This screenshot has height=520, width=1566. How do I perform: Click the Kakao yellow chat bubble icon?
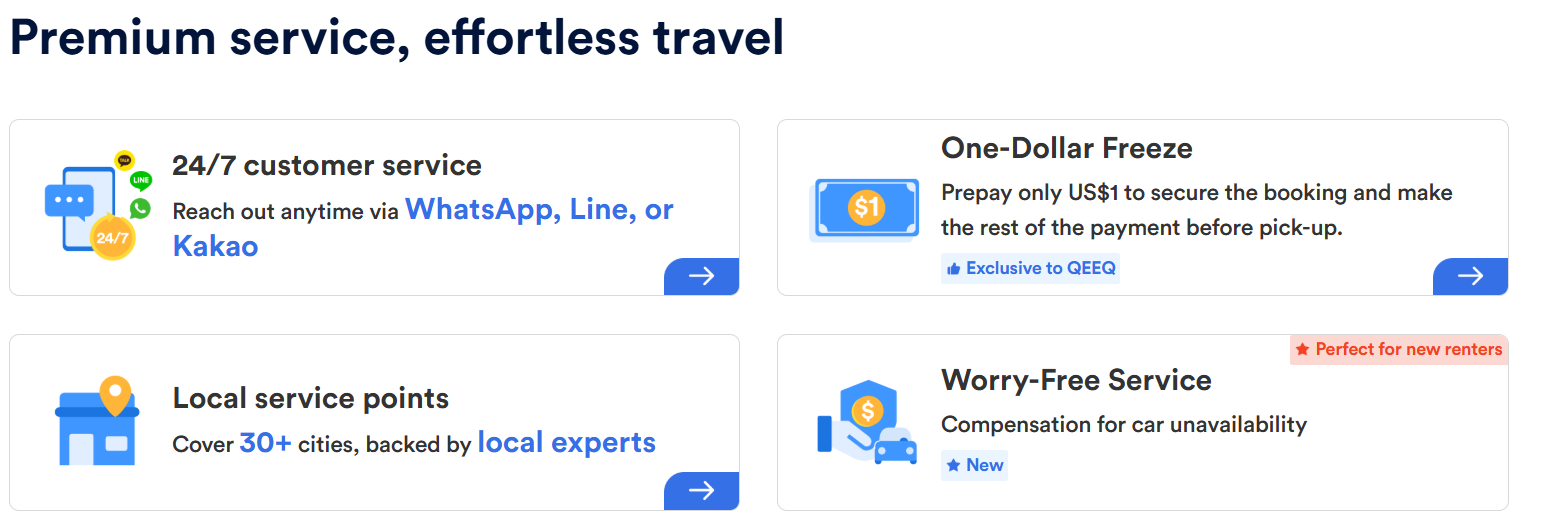[x=124, y=159]
